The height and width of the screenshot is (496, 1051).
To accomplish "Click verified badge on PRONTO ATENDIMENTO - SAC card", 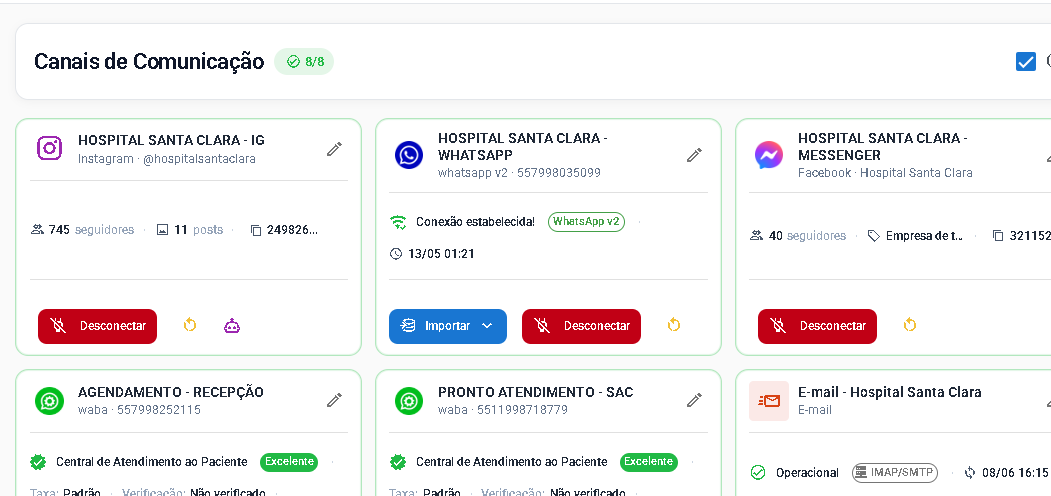I will tap(398, 462).
